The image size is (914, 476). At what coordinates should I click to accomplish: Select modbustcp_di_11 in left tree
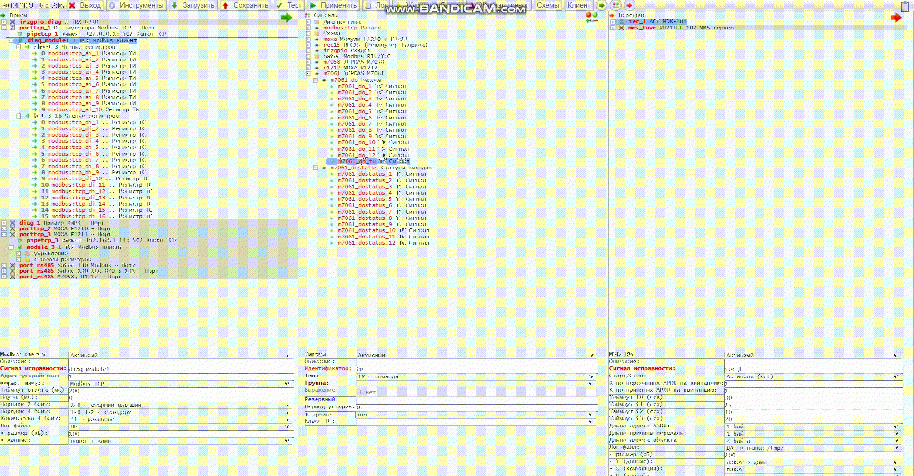pos(101,185)
